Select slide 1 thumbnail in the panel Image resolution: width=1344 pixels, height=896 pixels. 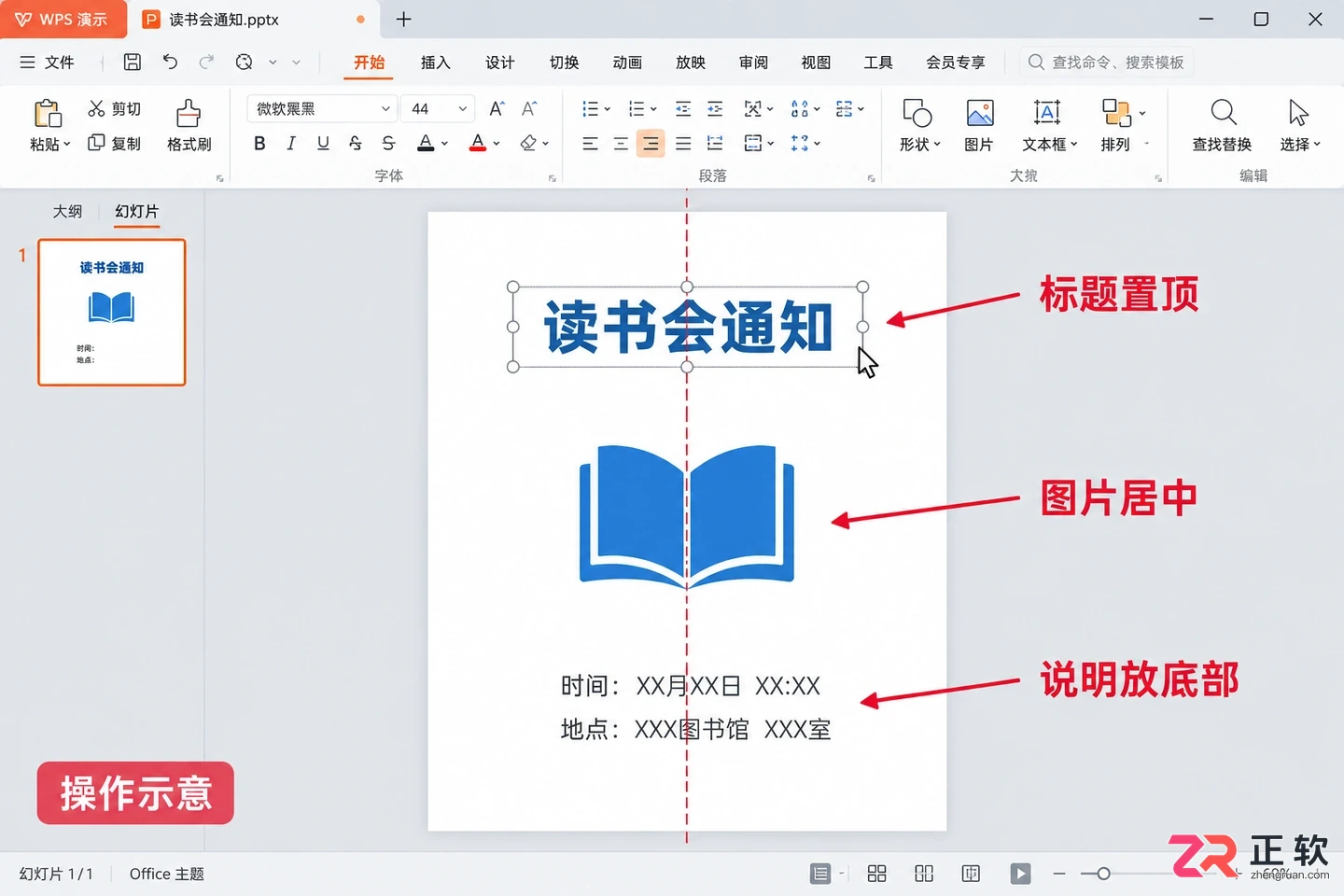click(112, 313)
